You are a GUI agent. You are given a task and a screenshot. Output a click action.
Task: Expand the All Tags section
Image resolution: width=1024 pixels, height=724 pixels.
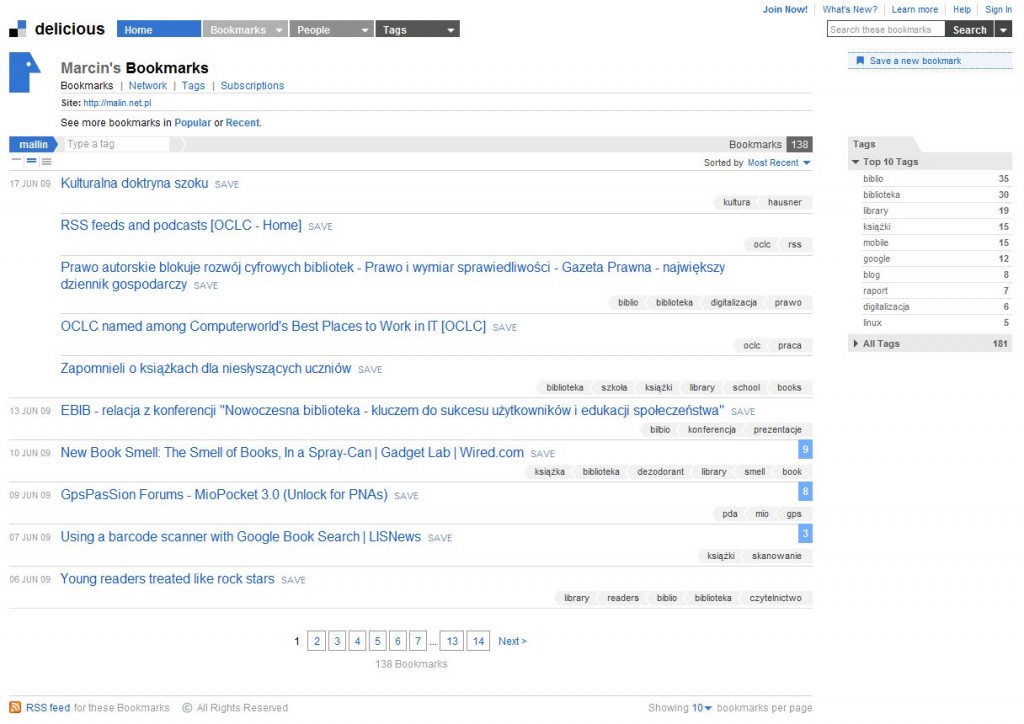pos(856,343)
